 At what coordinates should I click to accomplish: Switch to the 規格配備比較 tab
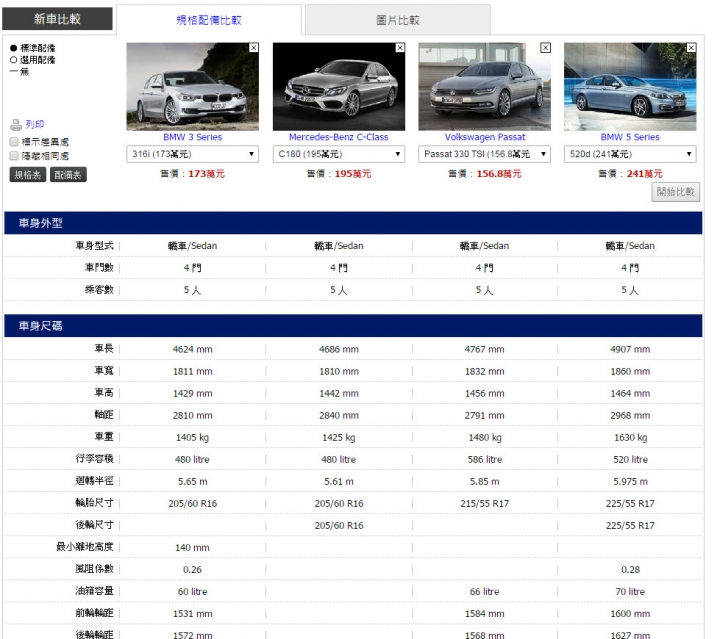209,20
